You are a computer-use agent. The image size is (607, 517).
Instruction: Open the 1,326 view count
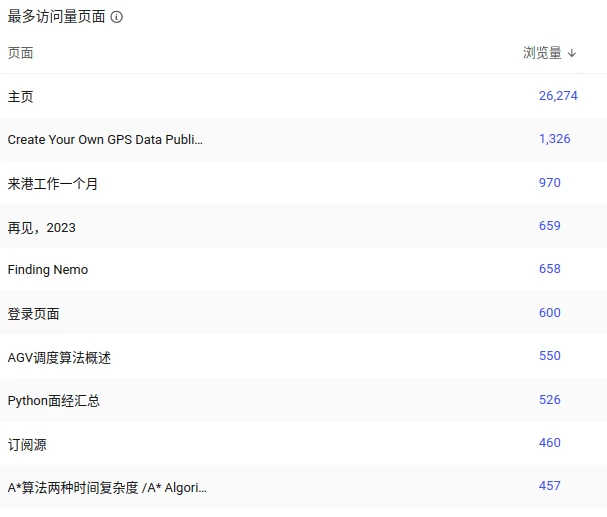[555, 139]
